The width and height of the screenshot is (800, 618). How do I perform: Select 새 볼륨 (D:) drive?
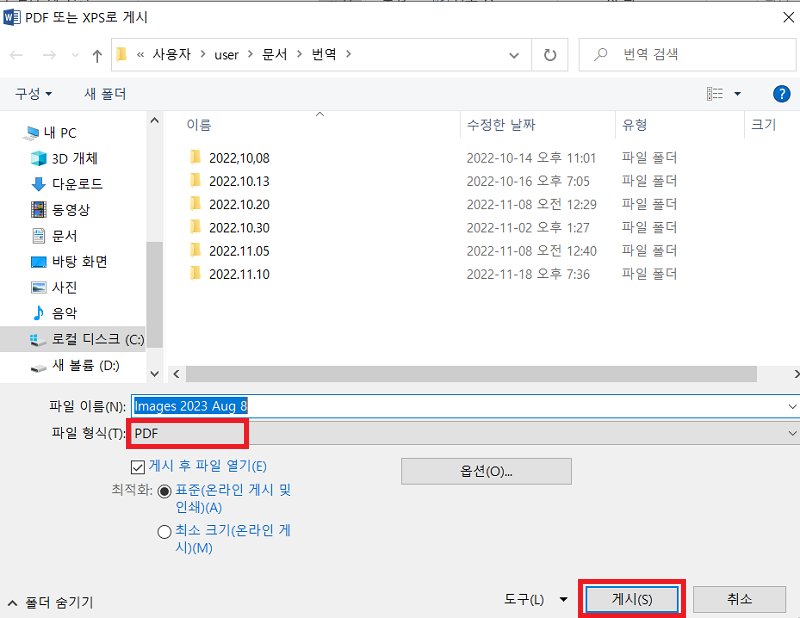coord(86,365)
